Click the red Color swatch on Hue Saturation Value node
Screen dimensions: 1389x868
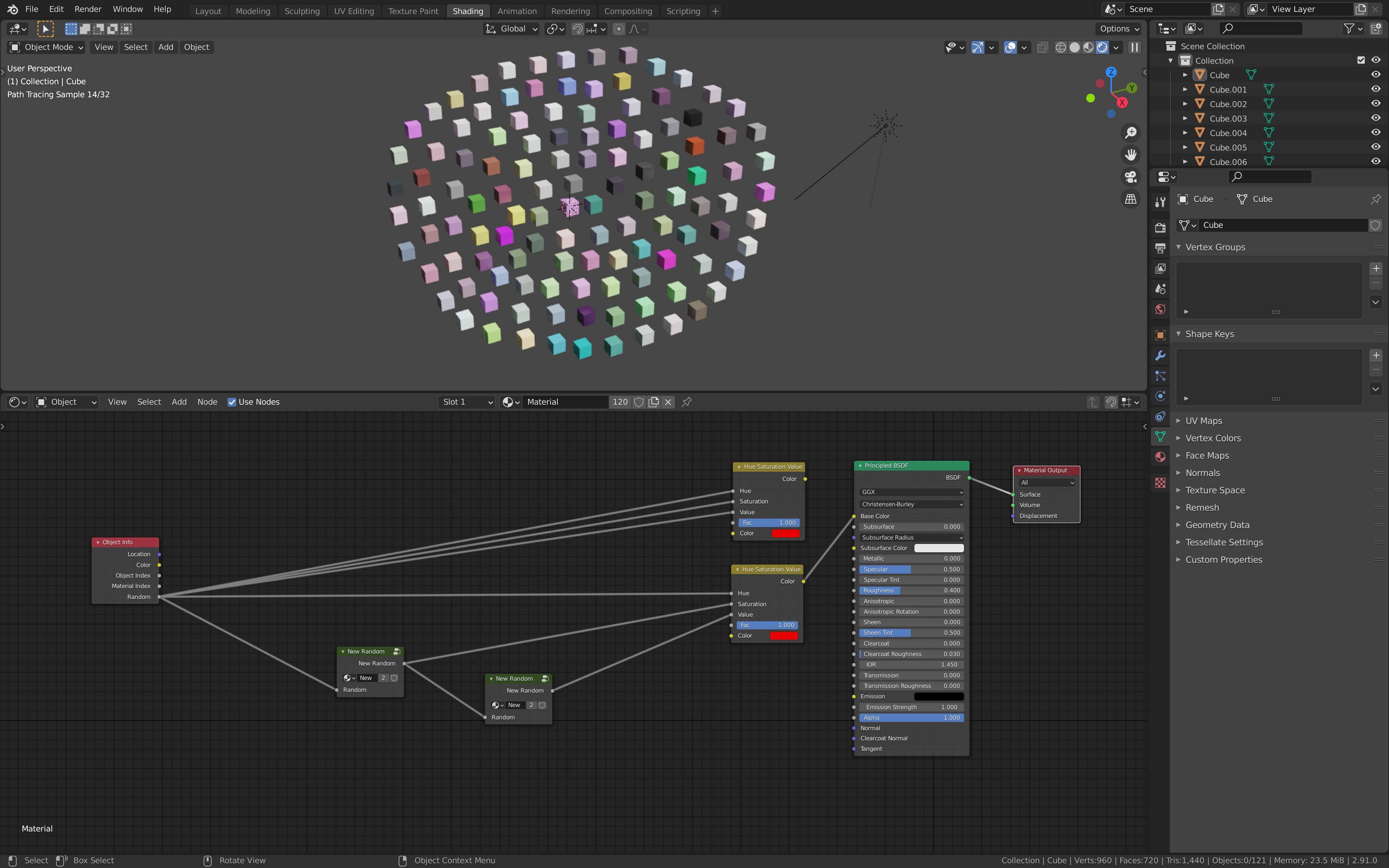[x=786, y=533]
